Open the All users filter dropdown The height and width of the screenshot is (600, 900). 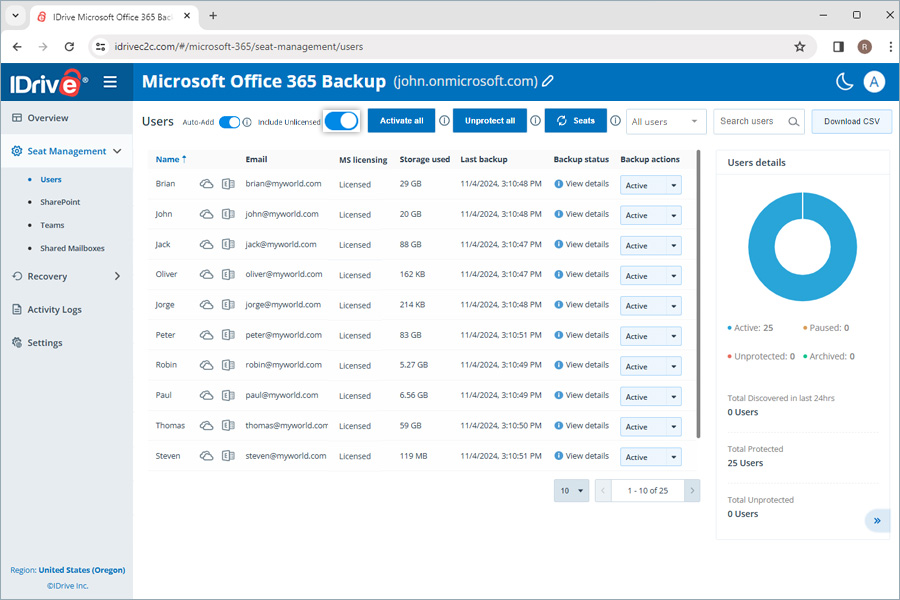666,122
